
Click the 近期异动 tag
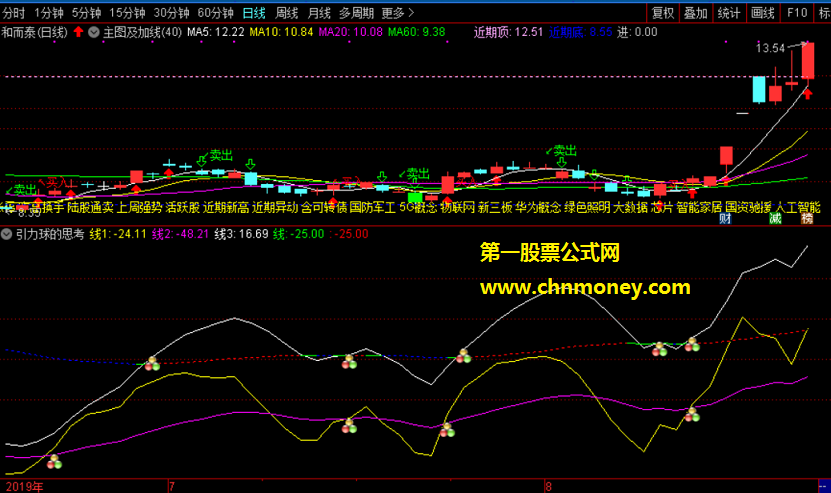point(275,207)
